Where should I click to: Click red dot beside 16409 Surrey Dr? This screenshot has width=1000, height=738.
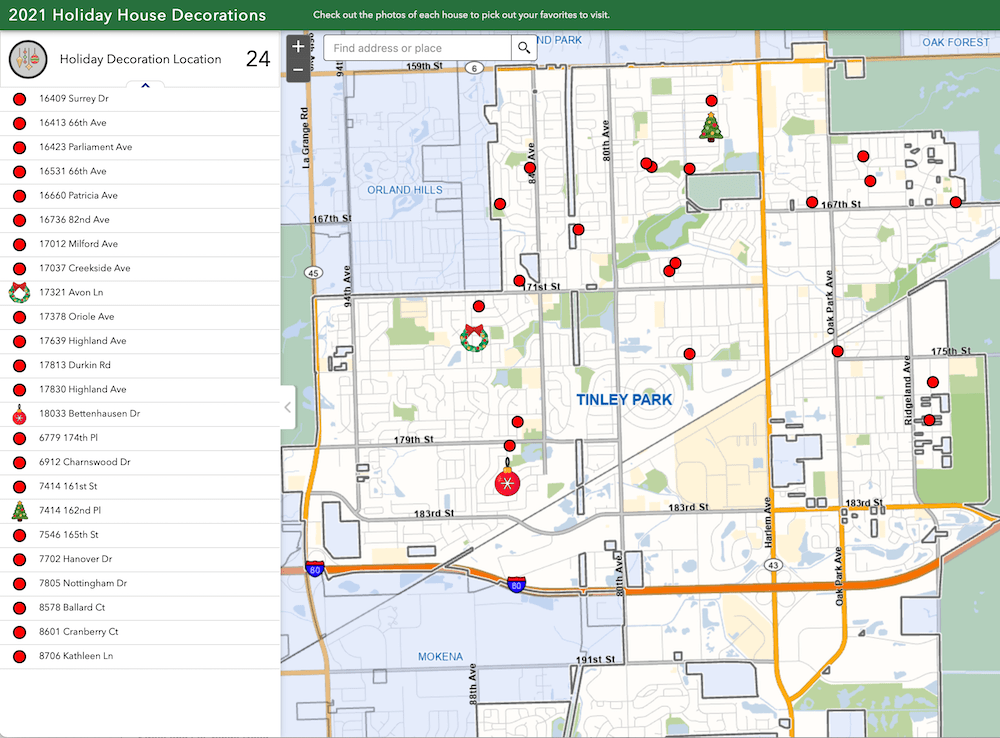pos(20,99)
